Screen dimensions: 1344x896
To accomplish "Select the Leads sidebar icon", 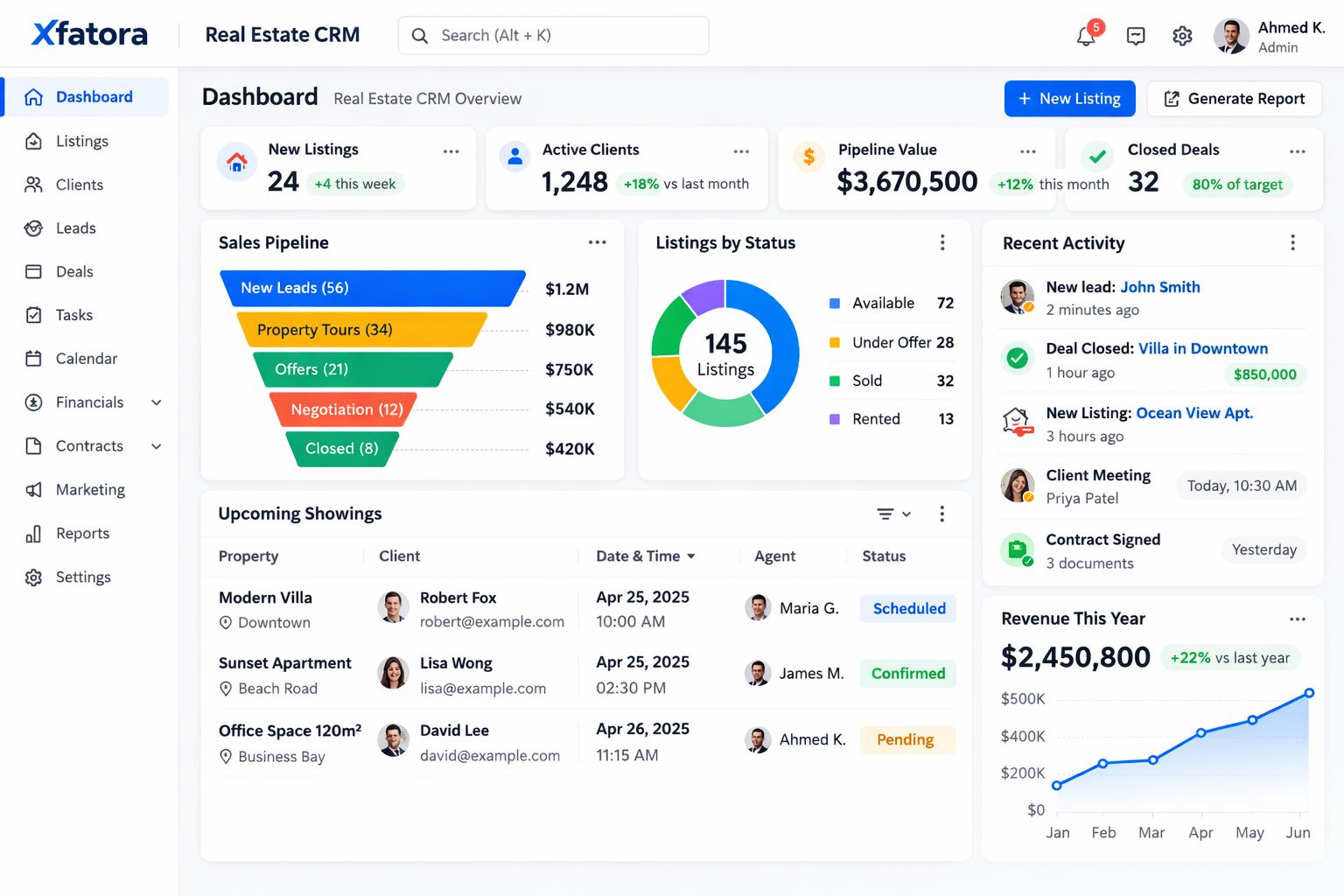I will point(33,227).
